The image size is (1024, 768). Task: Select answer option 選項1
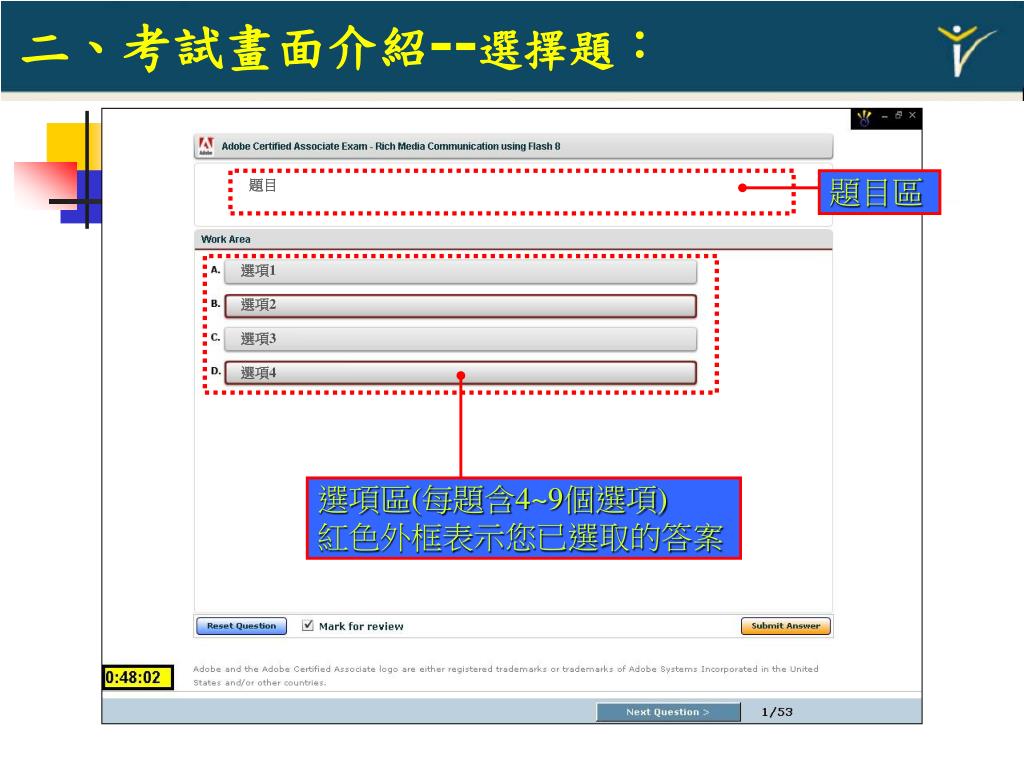click(x=460, y=271)
